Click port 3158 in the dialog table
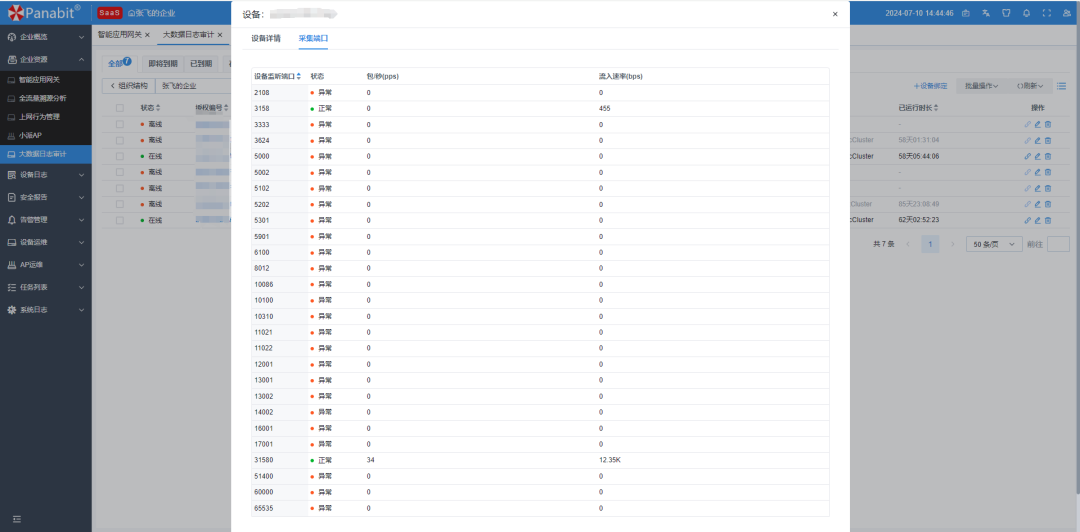 tap(262, 108)
